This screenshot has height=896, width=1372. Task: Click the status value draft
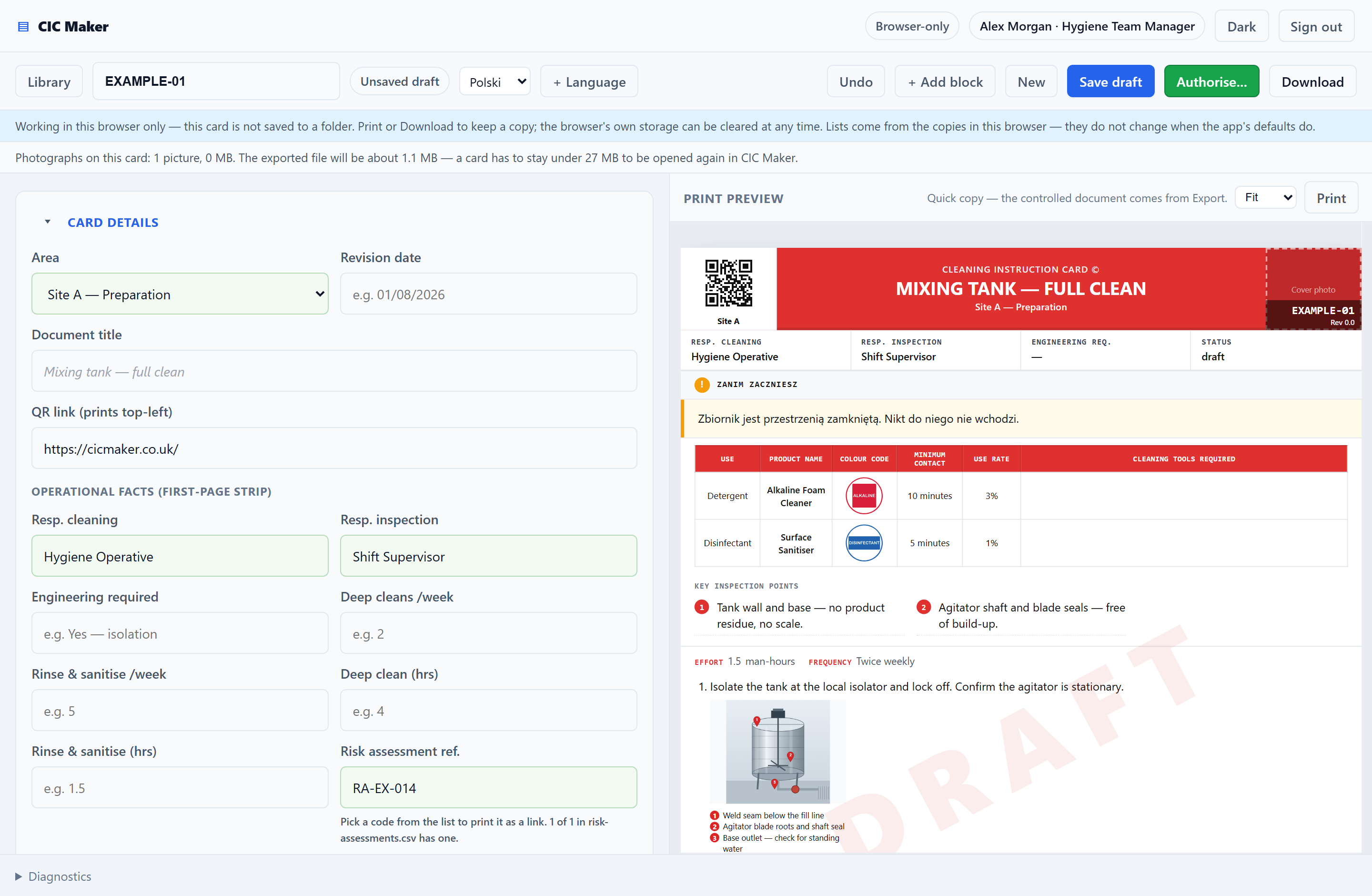coord(1212,357)
